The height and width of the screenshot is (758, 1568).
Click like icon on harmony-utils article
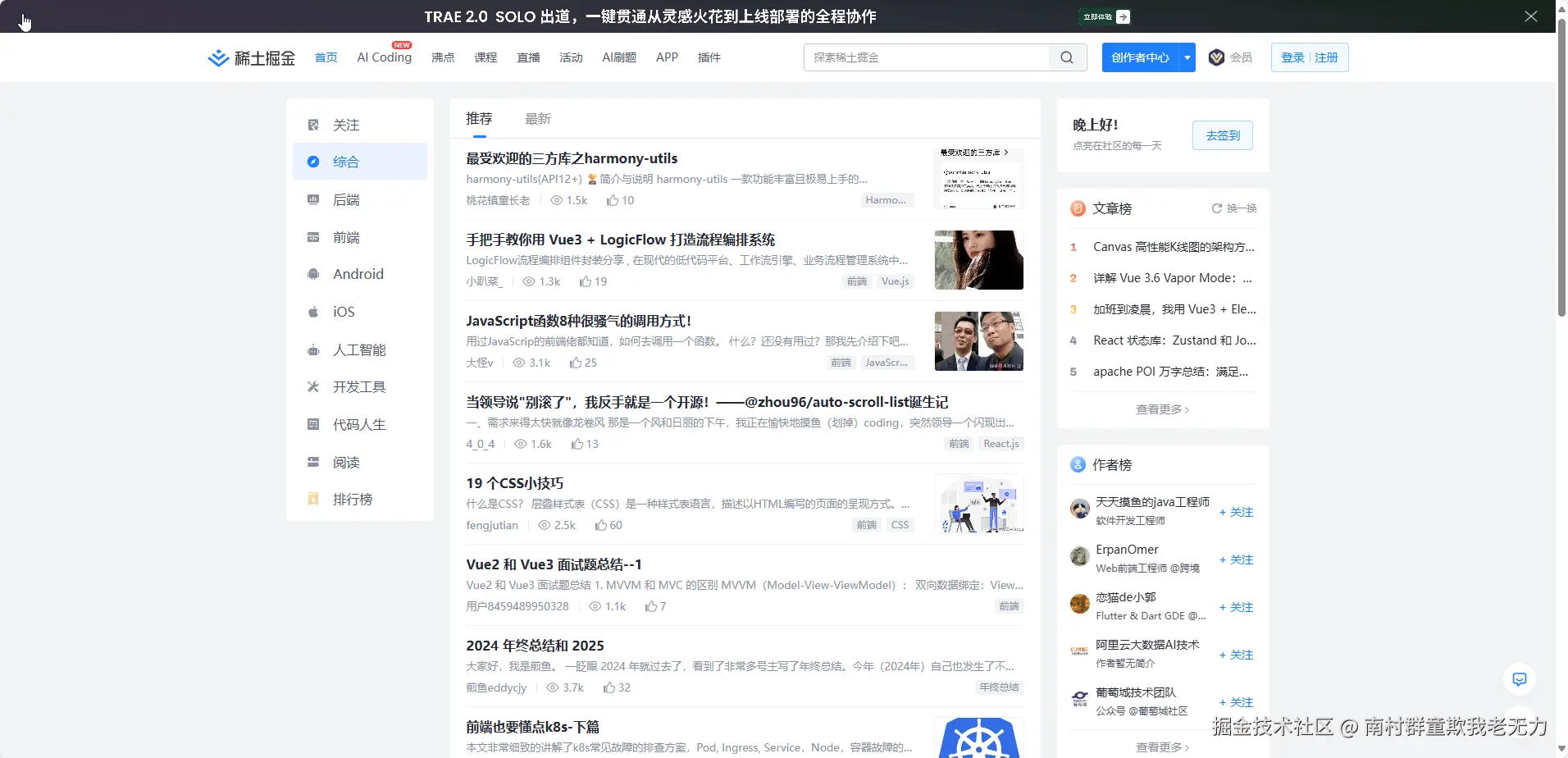coord(612,200)
